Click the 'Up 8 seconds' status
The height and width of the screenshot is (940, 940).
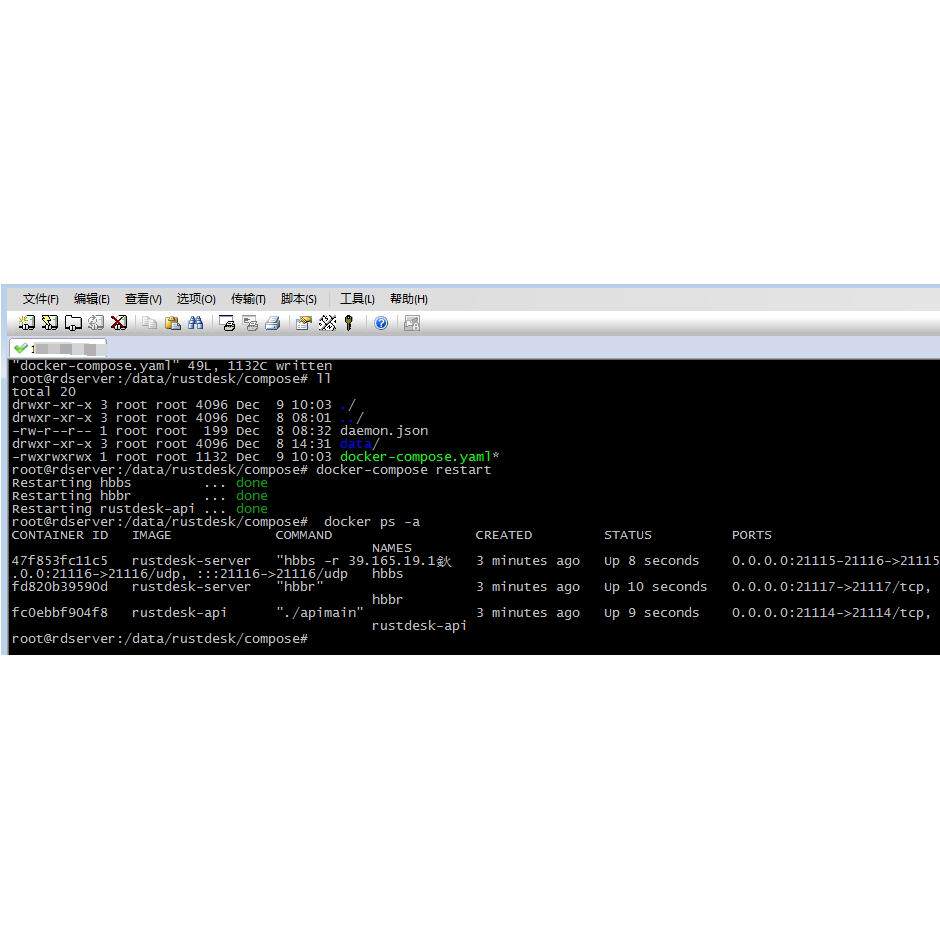(651, 561)
